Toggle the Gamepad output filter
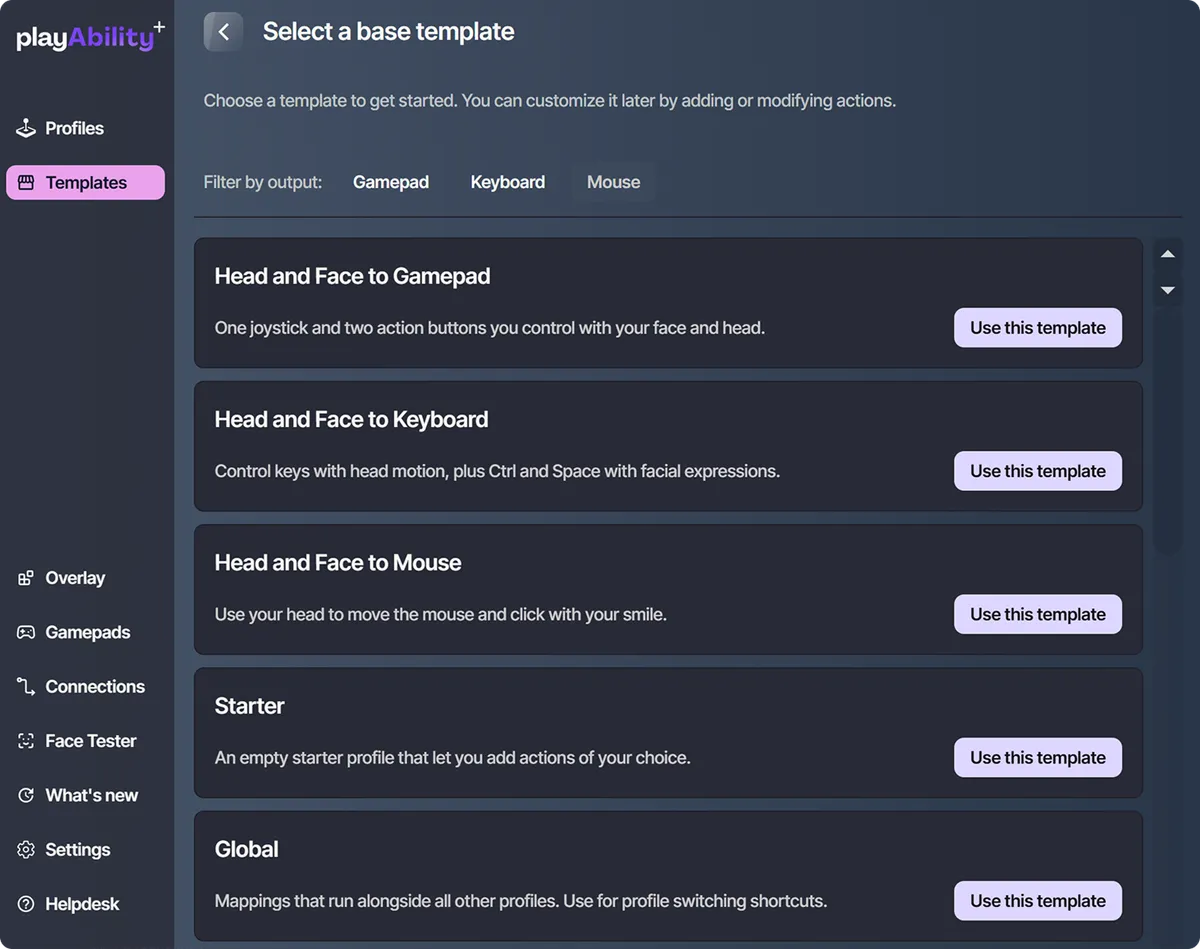The width and height of the screenshot is (1200, 949). tap(391, 182)
